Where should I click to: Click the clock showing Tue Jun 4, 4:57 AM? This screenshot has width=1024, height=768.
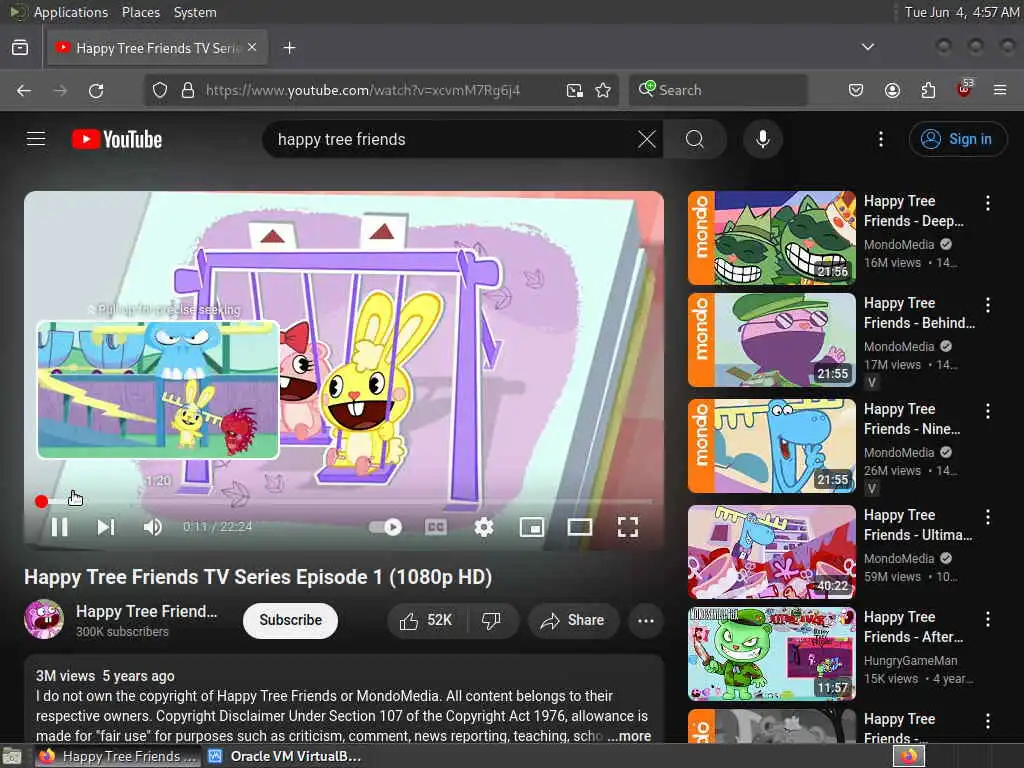pos(961,12)
